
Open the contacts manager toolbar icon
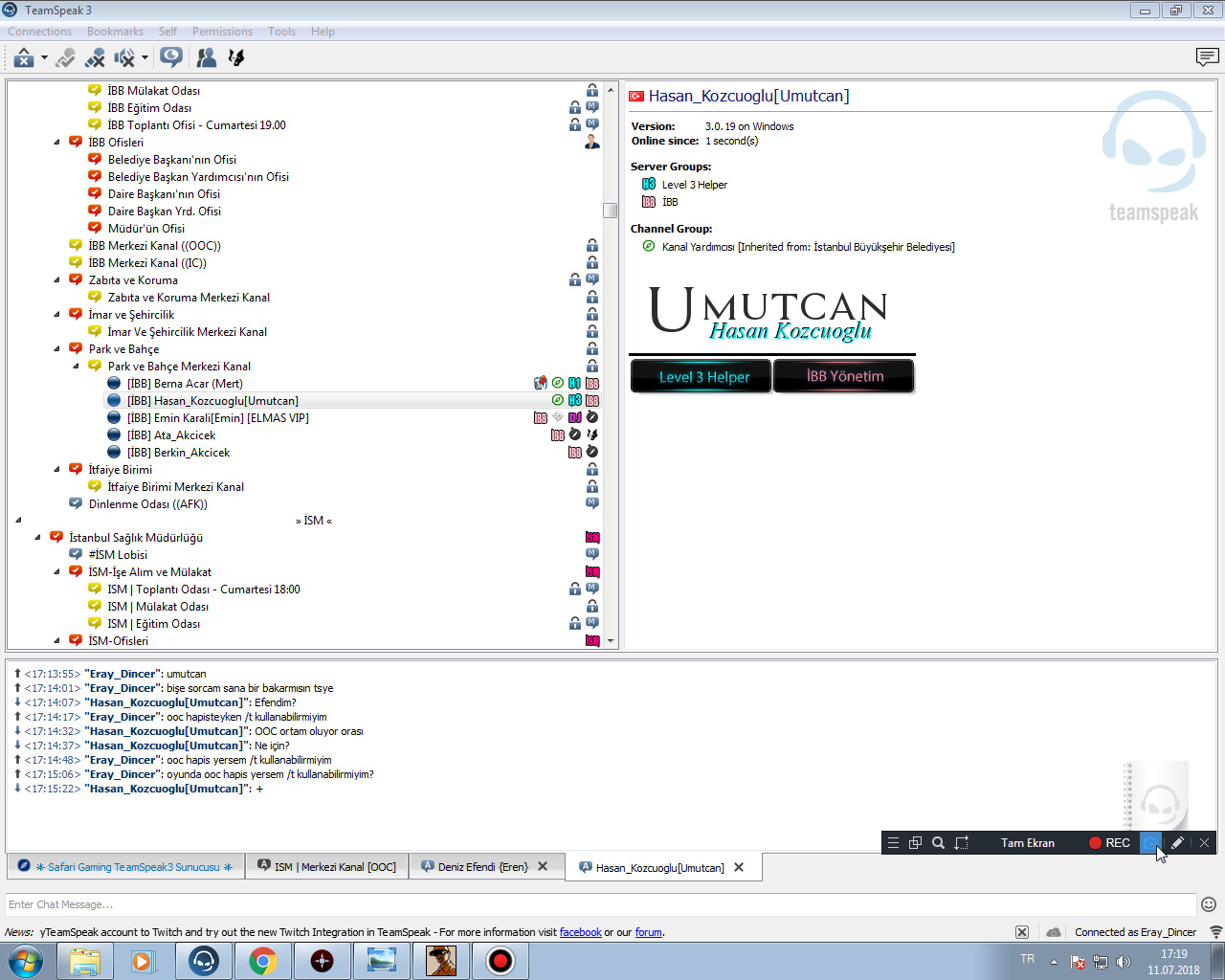pos(206,58)
